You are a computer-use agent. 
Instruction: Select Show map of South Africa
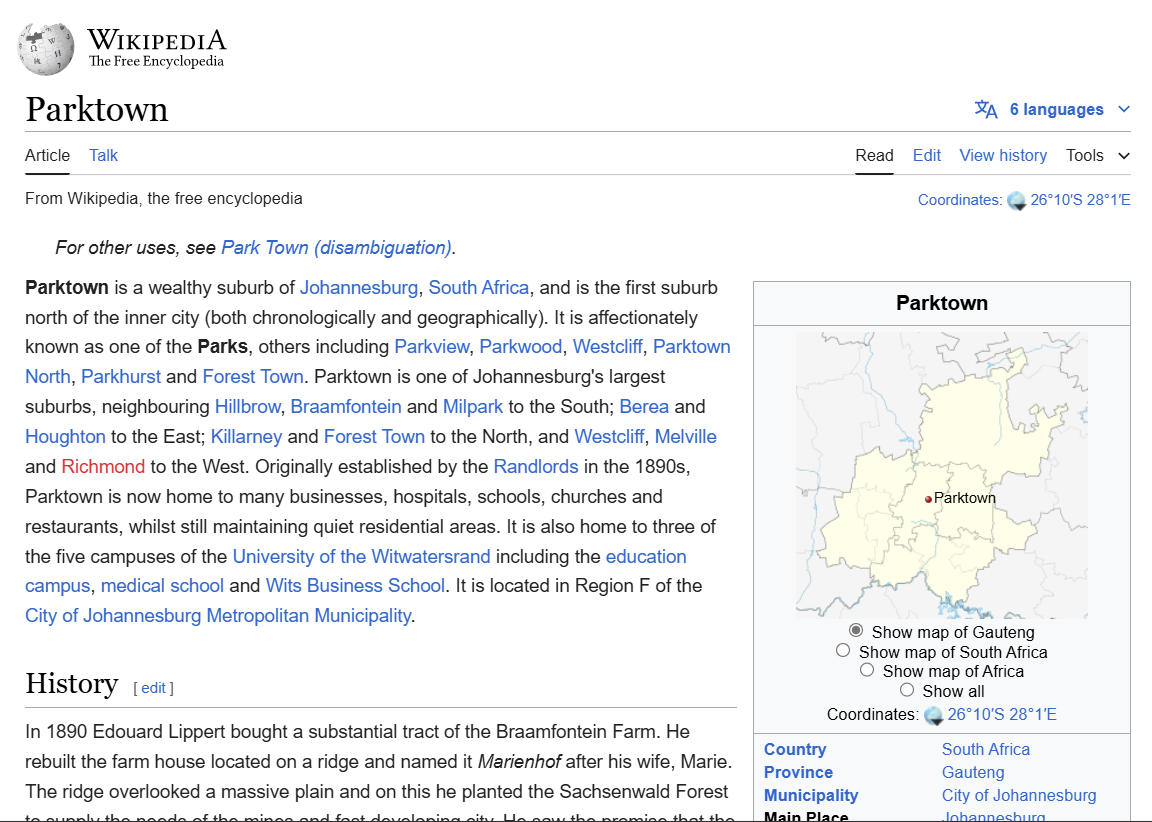pos(843,651)
